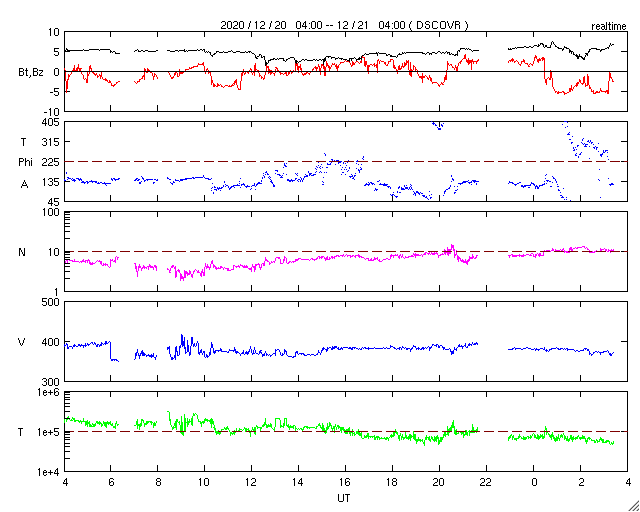Image resolution: width=640 pixels, height=512 pixels.
Task: Click the '8' hour label on time axis
Action: (x=158, y=483)
